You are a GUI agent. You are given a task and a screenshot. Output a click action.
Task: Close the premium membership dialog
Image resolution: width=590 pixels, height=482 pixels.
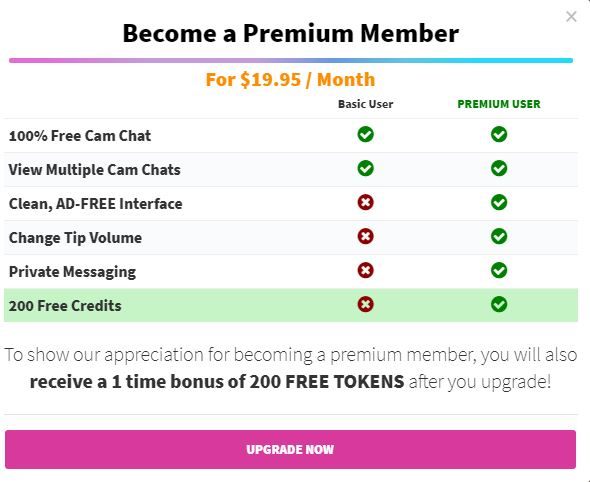tap(571, 17)
